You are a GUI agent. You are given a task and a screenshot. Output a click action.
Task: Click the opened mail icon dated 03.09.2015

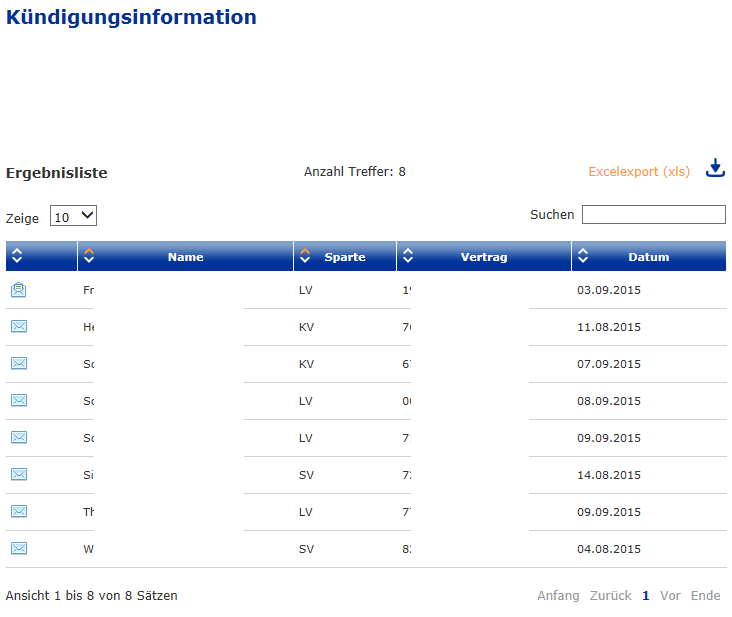(x=18, y=290)
